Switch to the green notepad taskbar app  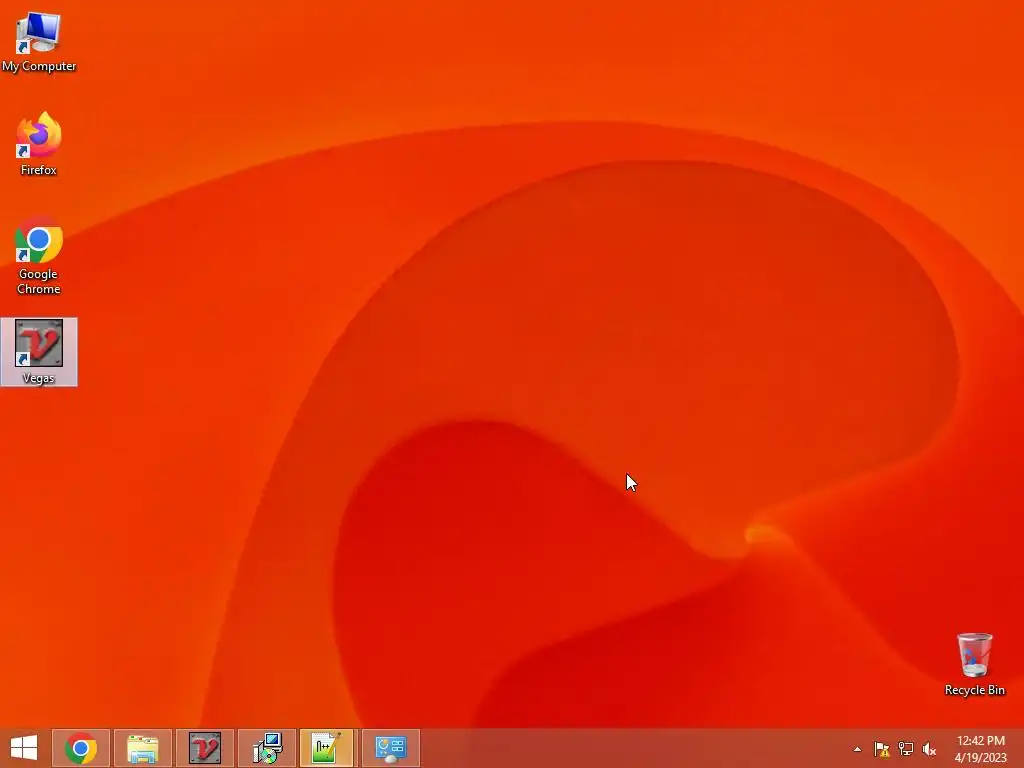[327, 748]
